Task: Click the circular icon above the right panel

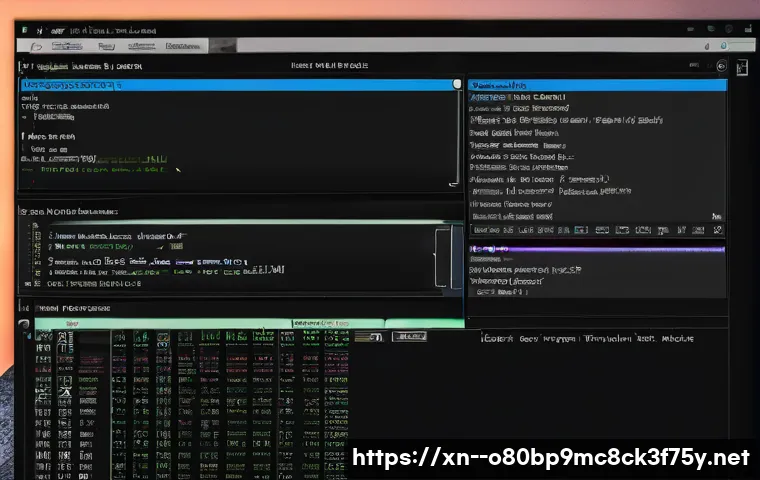Action: click(721, 66)
